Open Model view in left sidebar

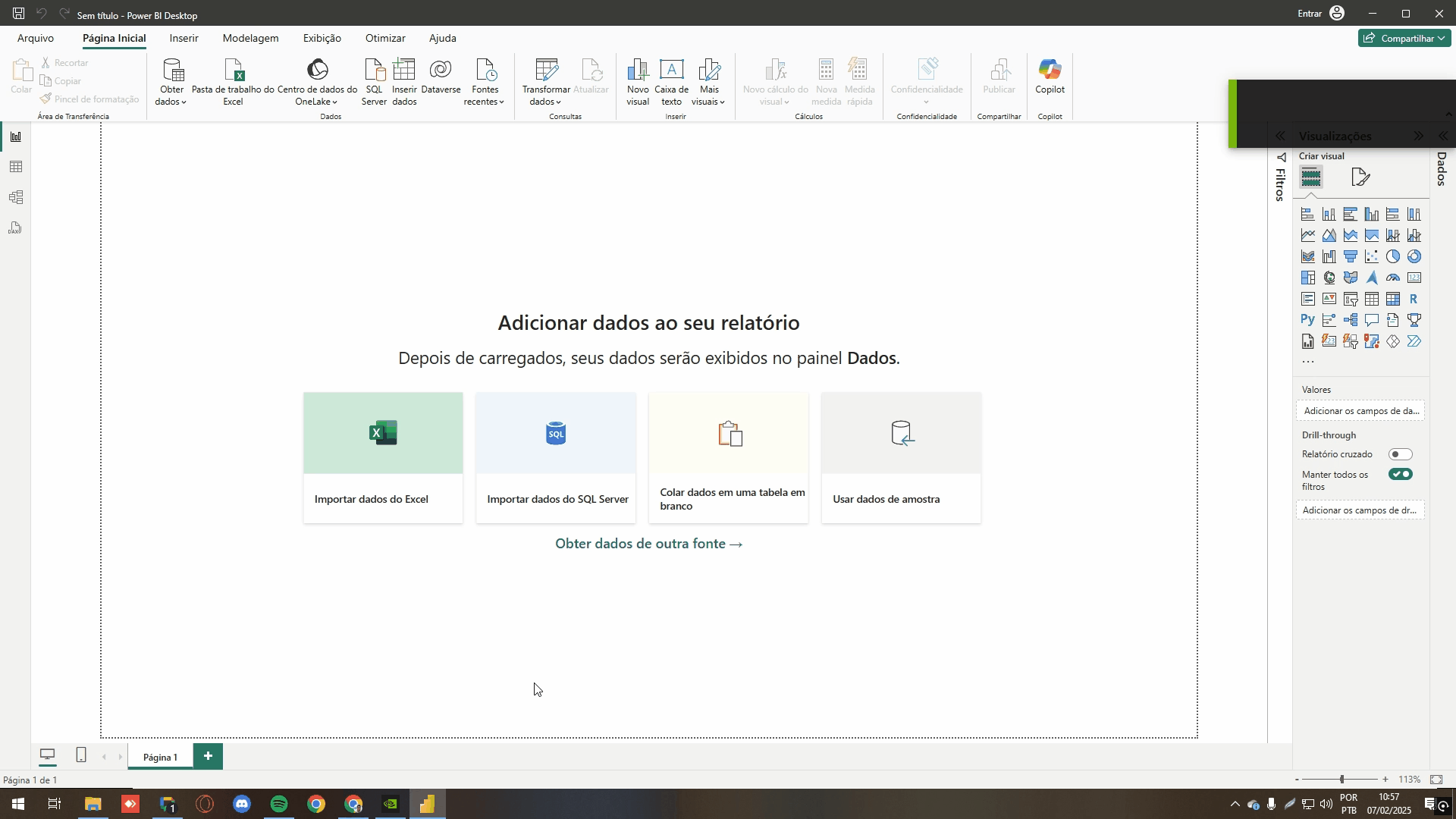[x=16, y=197]
